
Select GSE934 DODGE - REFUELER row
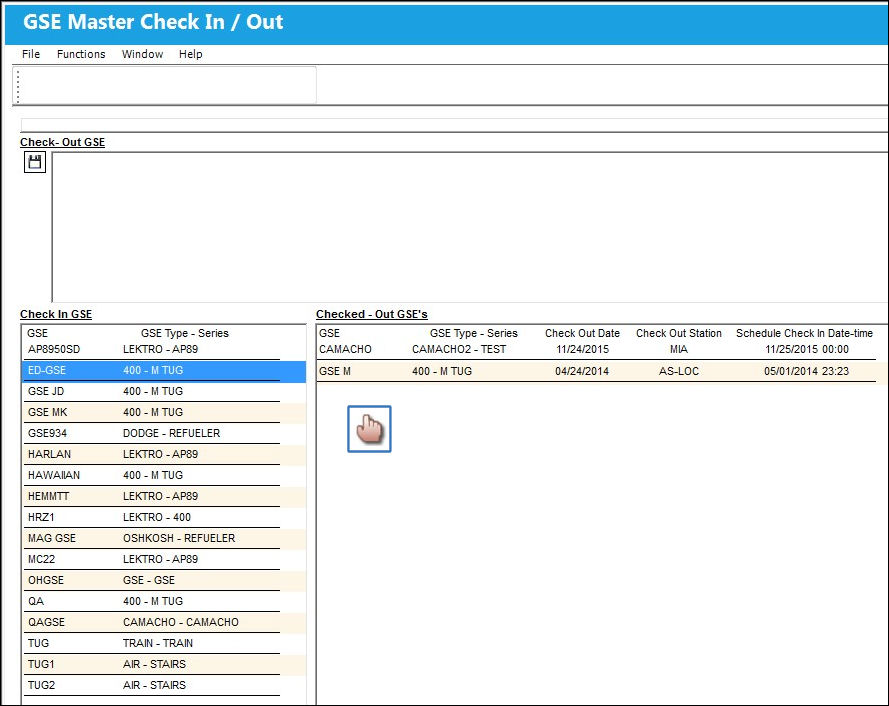pyautogui.click(x=164, y=433)
